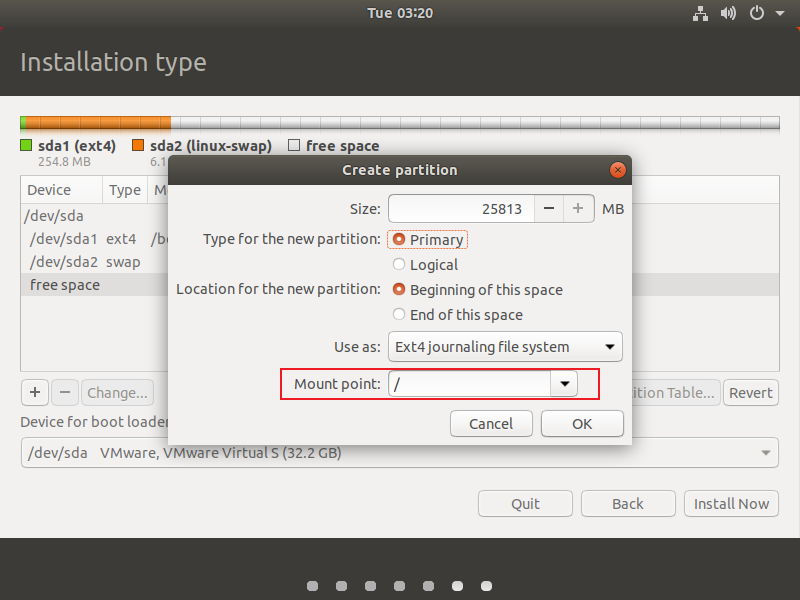Click Cancel in Create partition dialog
Viewport: 800px width, 600px height.
pos(491,423)
